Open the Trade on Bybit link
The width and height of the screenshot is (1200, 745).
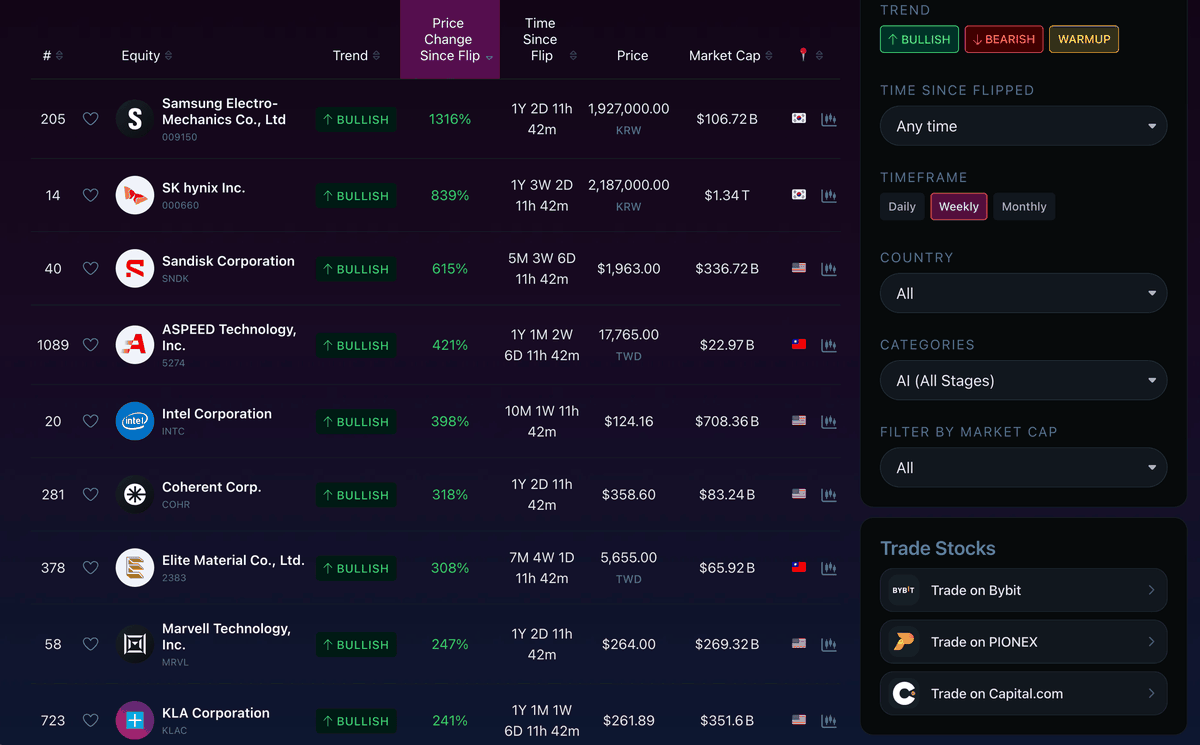(1023, 590)
